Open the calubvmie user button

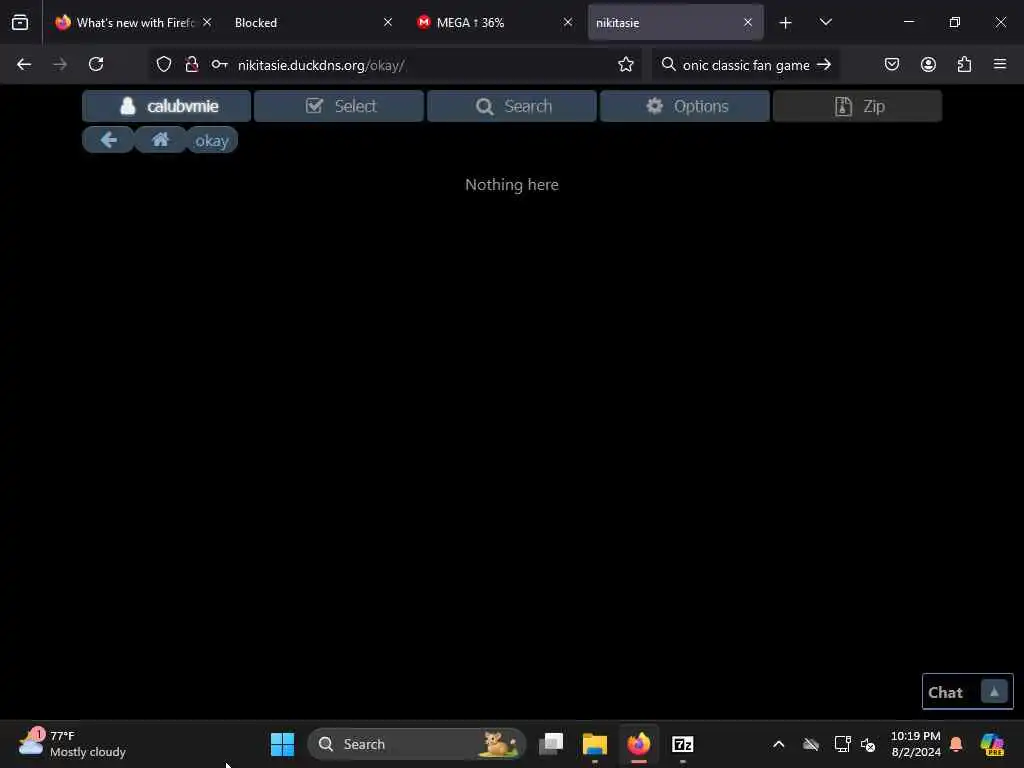point(167,106)
